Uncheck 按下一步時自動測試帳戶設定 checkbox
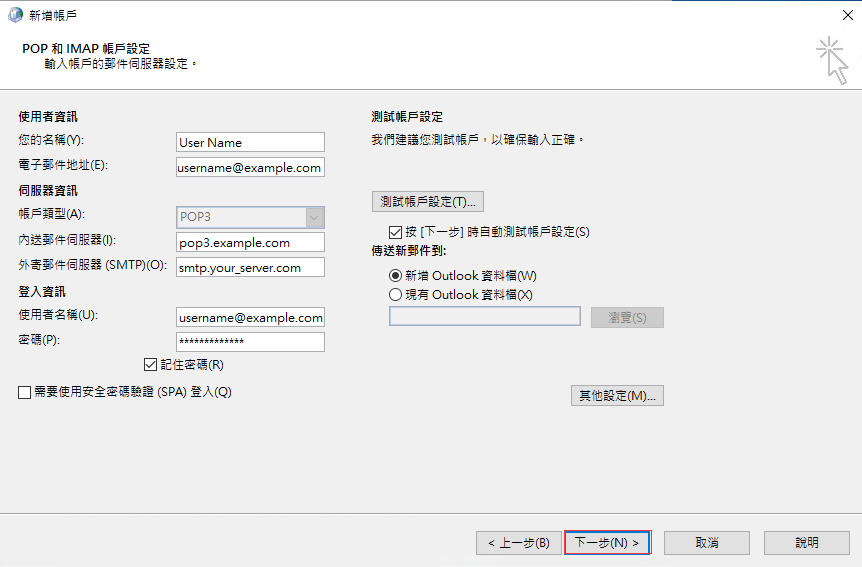The width and height of the screenshot is (862, 567). pyautogui.click(x=395, y=232)
